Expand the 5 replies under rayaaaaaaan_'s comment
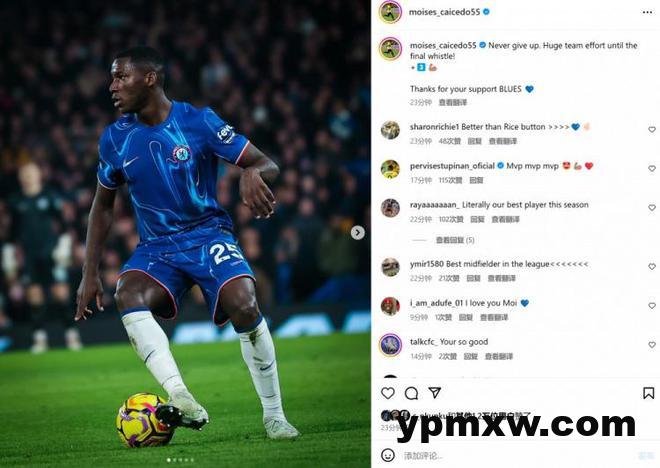660x468 pixels. pyautogui.click(x=455, y=240)
